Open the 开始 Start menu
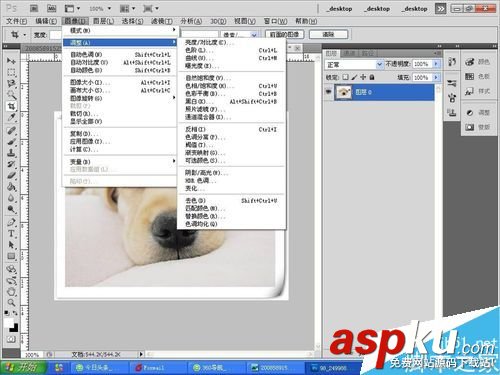The height and width of the screenshot is (375, 500). point(23,367)
